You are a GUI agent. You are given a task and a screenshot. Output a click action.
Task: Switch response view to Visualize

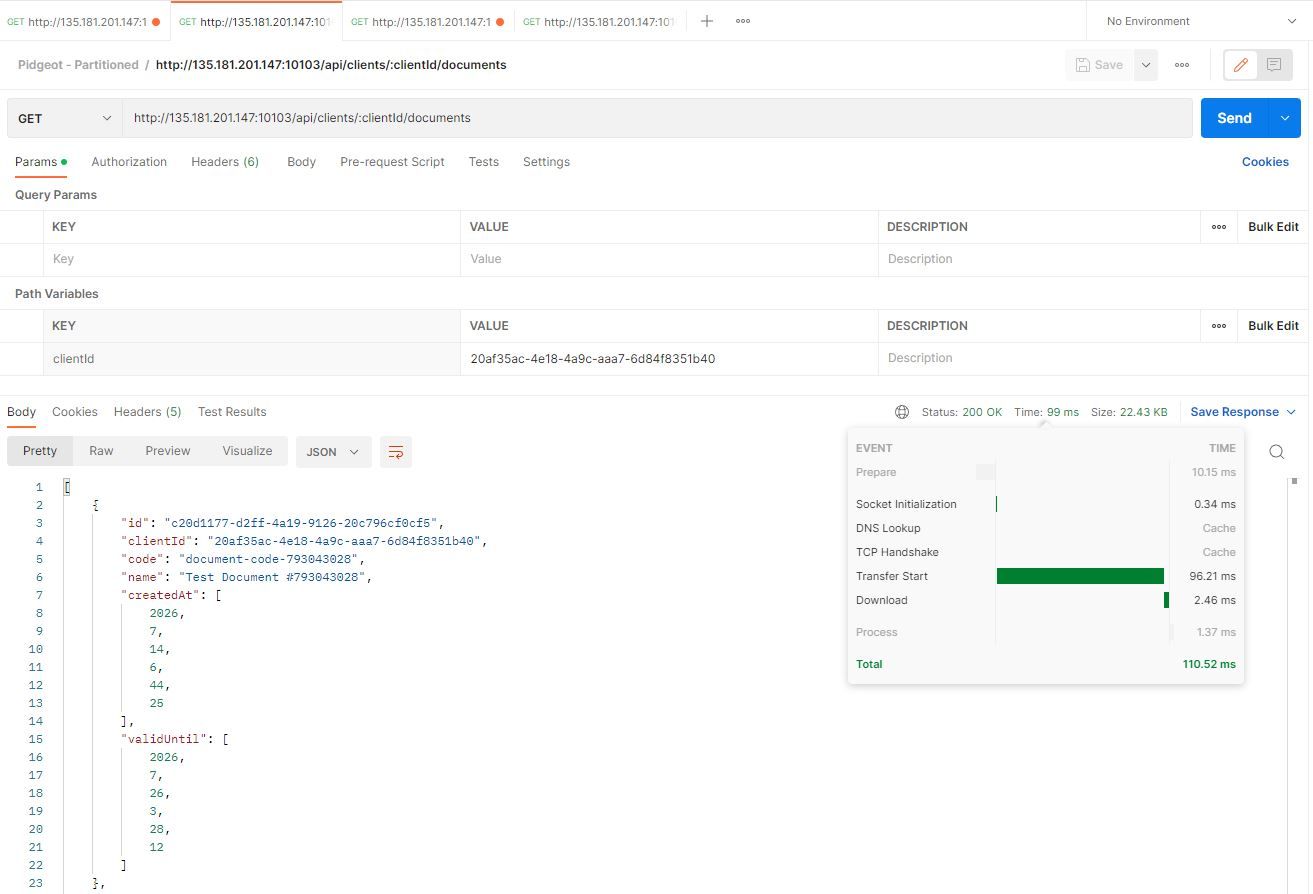pos(247,451)
